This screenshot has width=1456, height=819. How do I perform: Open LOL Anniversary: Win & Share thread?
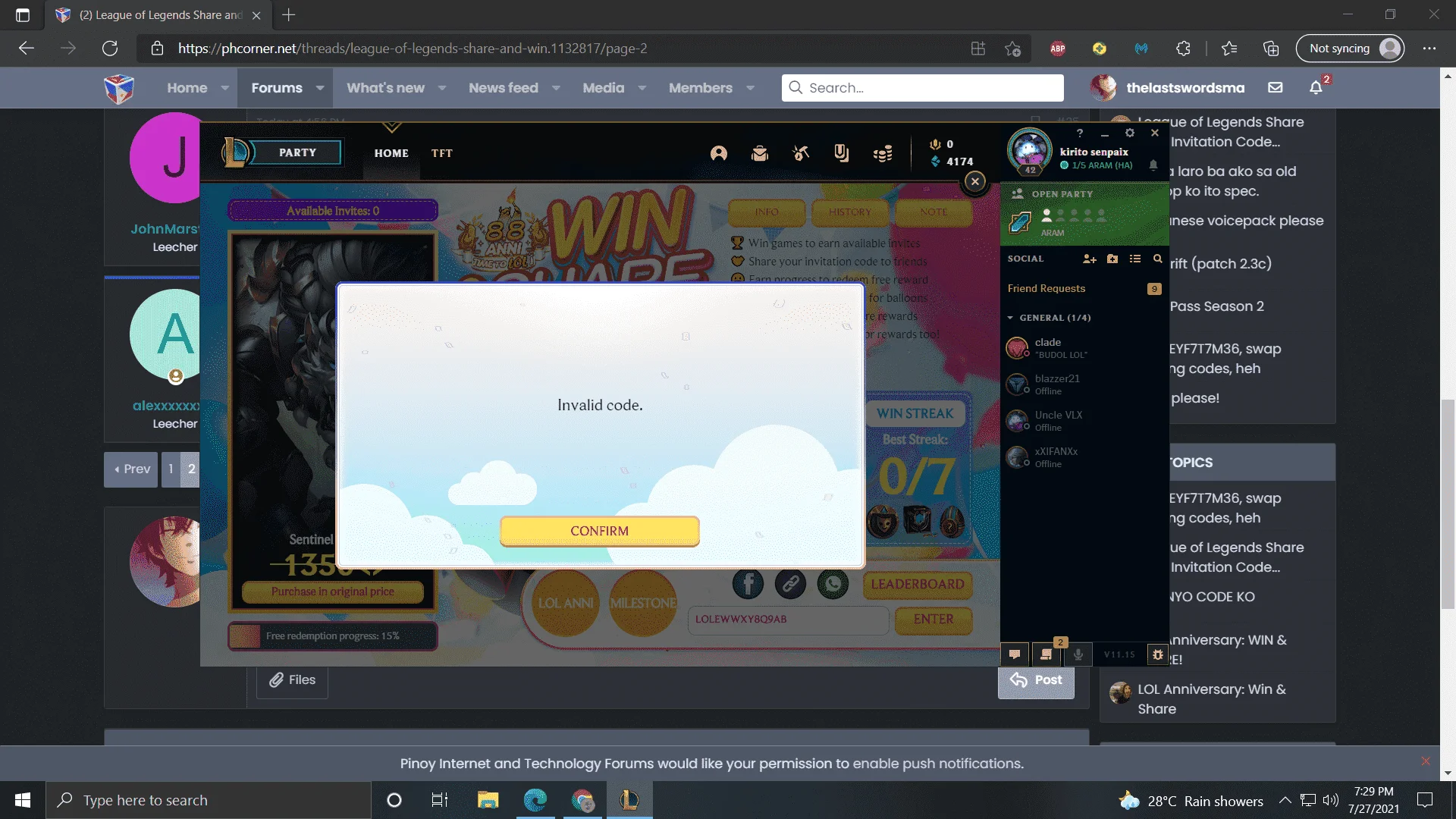click(1212, 699)
